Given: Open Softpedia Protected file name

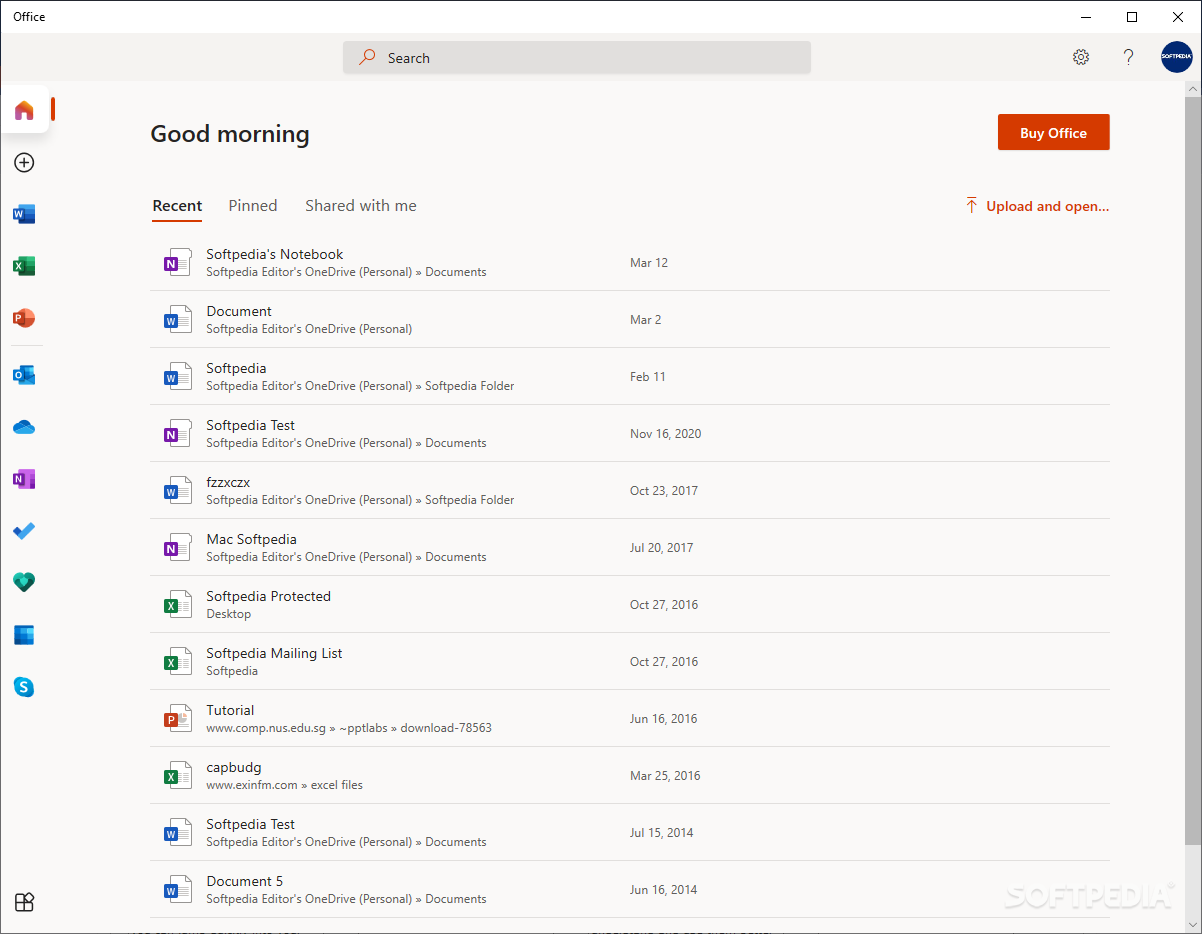Looking at the screenshot, I should [269, 596].
